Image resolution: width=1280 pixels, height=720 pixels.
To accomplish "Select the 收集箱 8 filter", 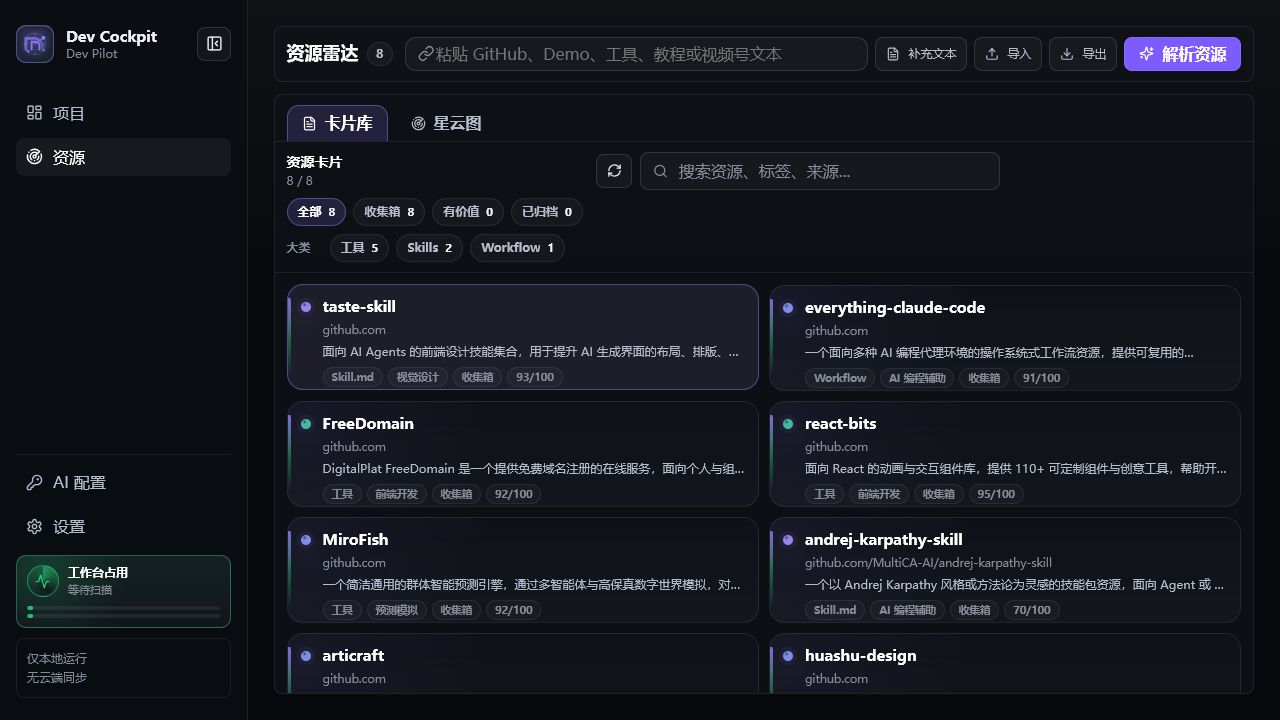I will (389, 212).
